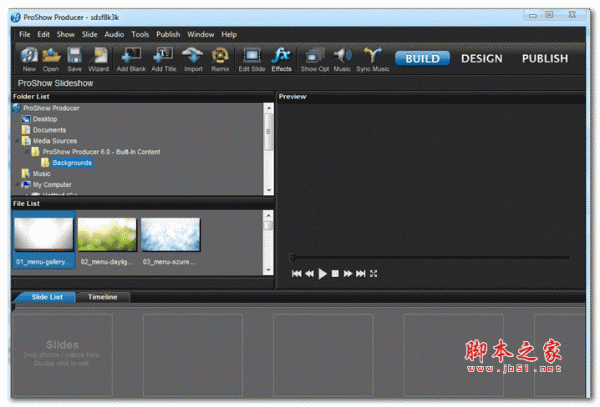Select the Desktop folder
Viewport: 600px width, 407px height.
[45, 119]
